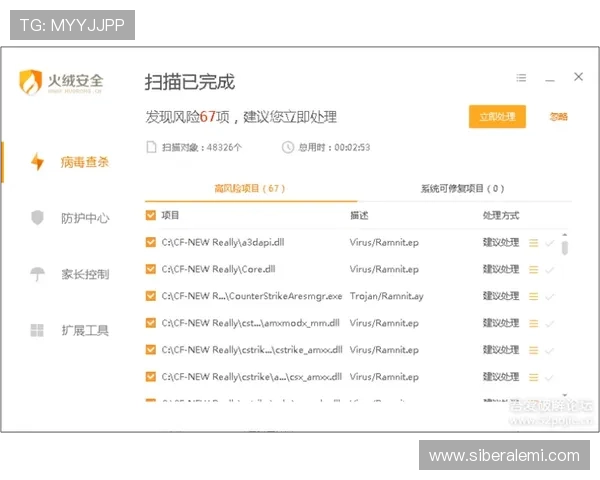Open 建议处理 dropdown for csx_amxx.dll
The width and height of the screenshot is (600, 480).
click(x=501, y=377)
